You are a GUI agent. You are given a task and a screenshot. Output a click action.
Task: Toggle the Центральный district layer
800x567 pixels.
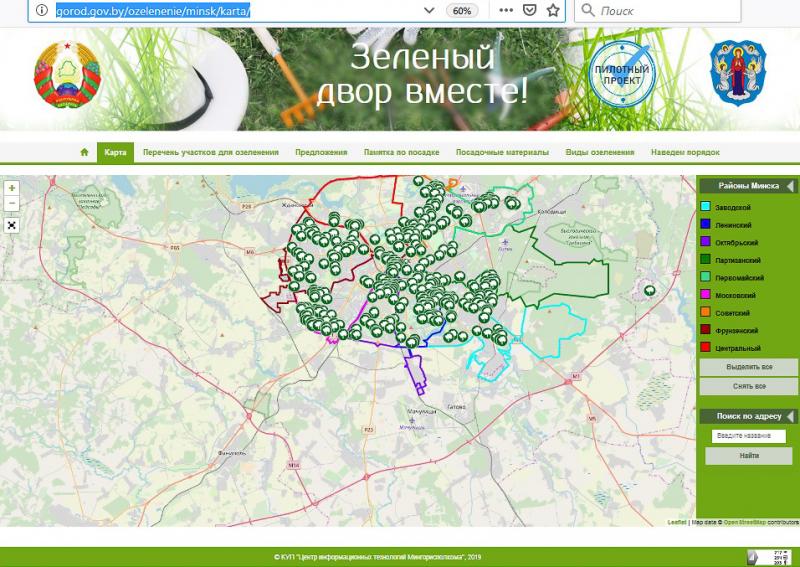706,347
